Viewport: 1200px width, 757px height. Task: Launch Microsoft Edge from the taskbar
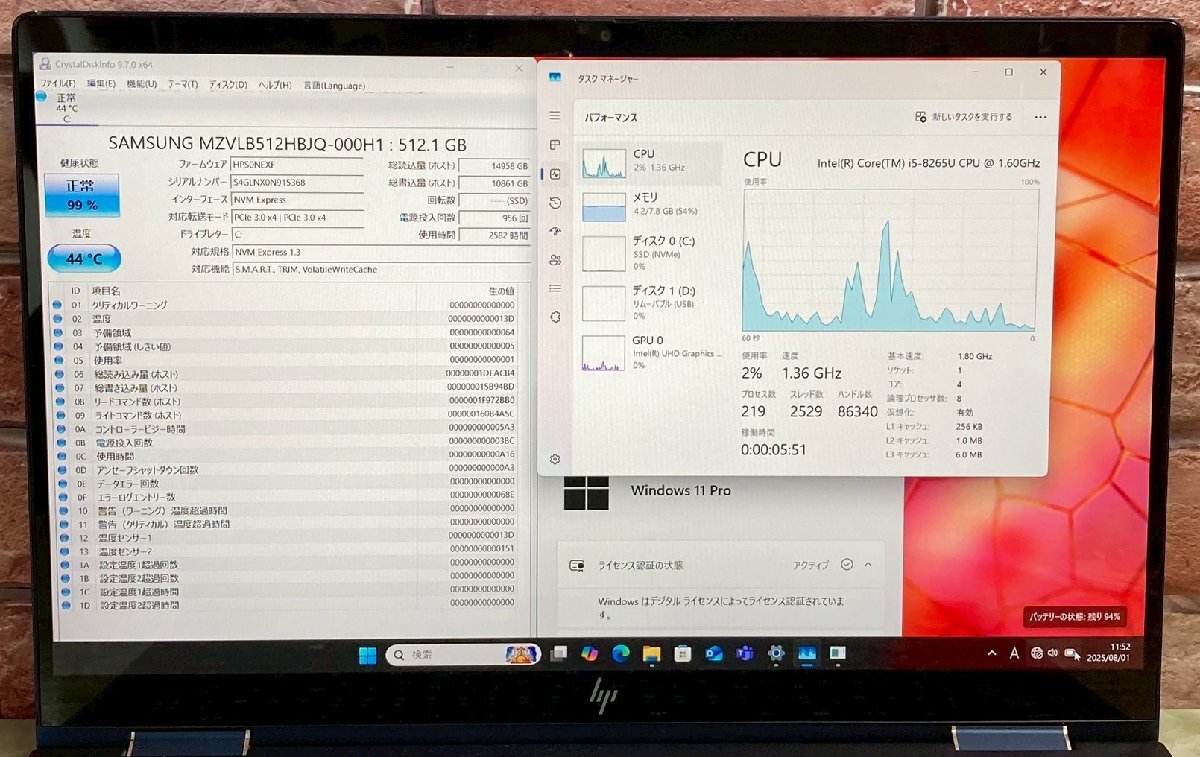pos(621,654)
